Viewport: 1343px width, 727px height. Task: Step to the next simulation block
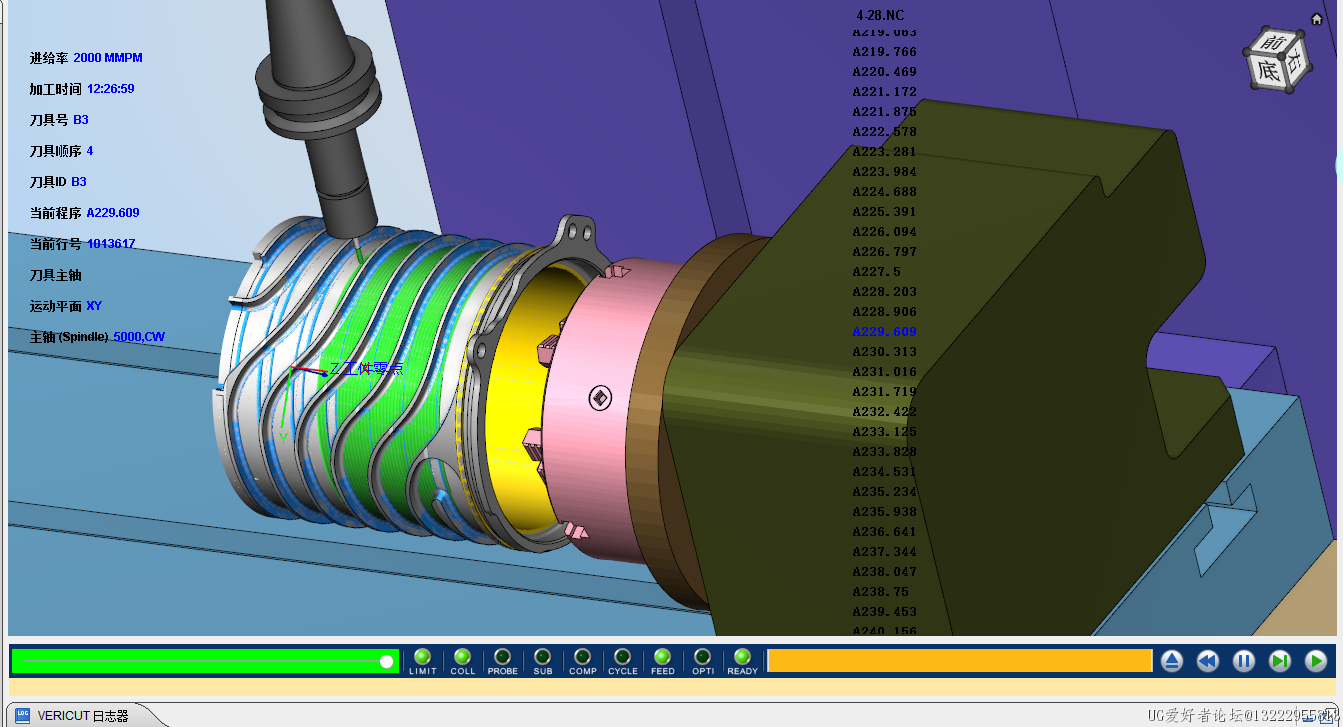(1280, 661)
